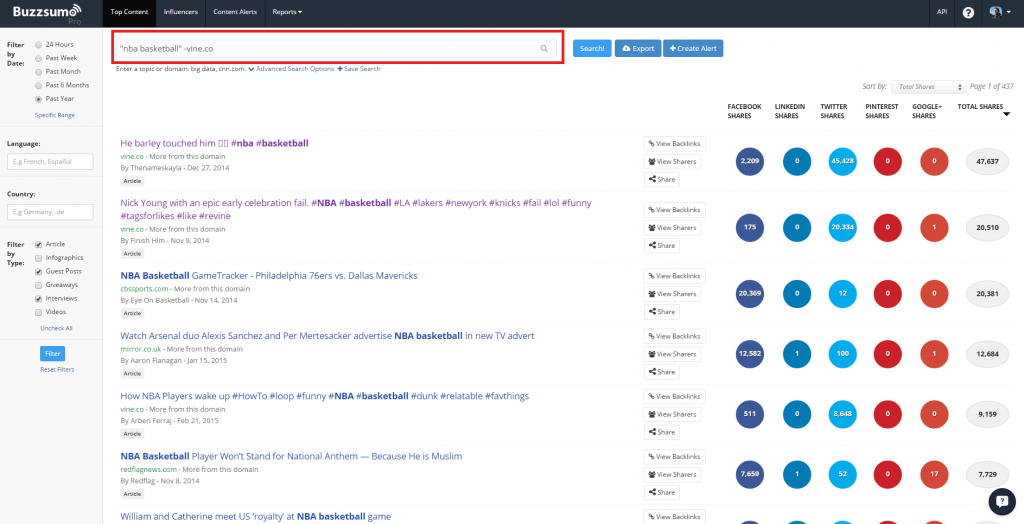Open the Sort by Total Shares dropdown
1024x524 pixels.
pos(928,87)
